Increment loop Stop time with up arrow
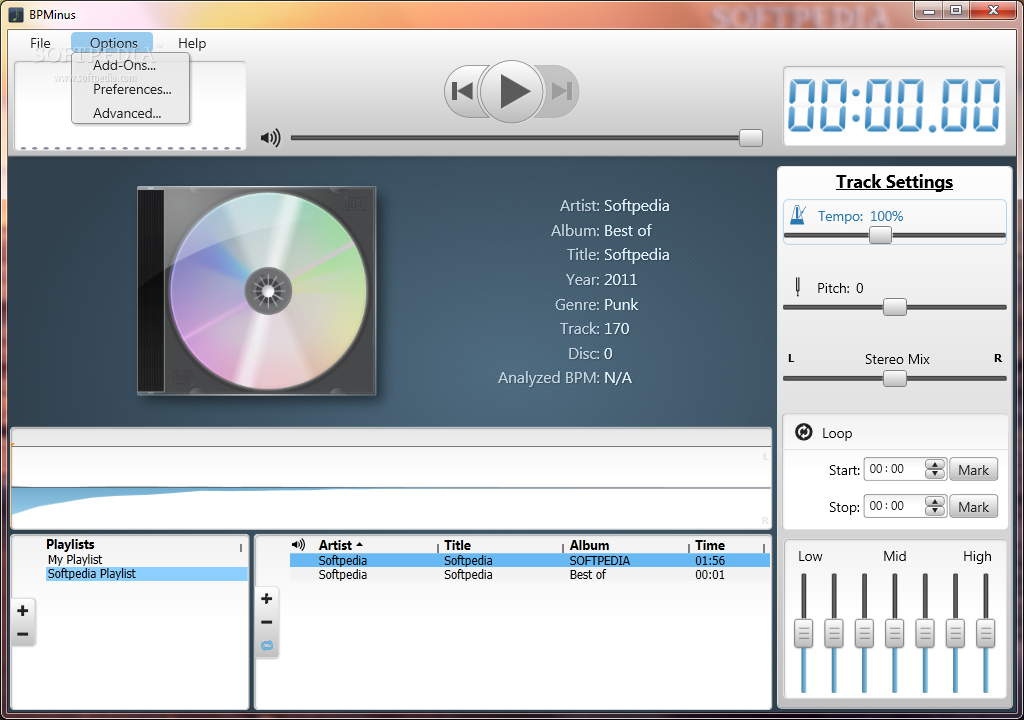Image resolution: width=1024 pixels, height=720 pixels. (935, 502)
